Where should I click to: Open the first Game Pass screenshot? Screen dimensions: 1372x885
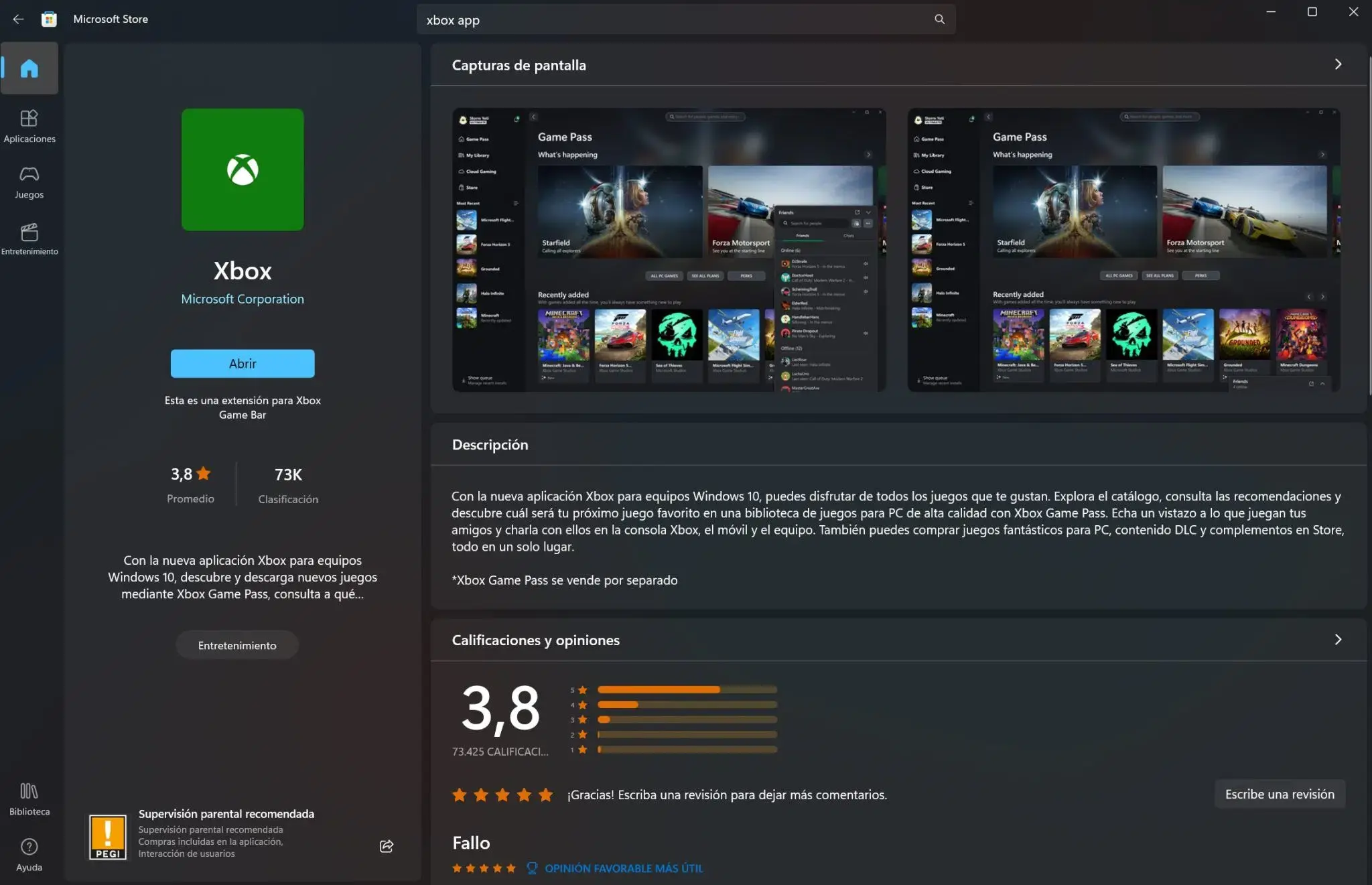669,250
